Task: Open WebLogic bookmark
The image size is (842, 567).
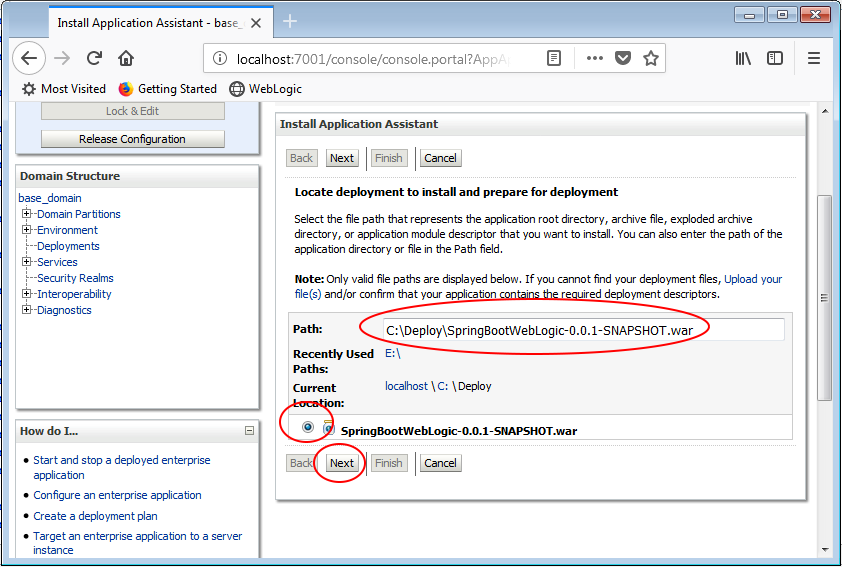Action: [266, 89]
